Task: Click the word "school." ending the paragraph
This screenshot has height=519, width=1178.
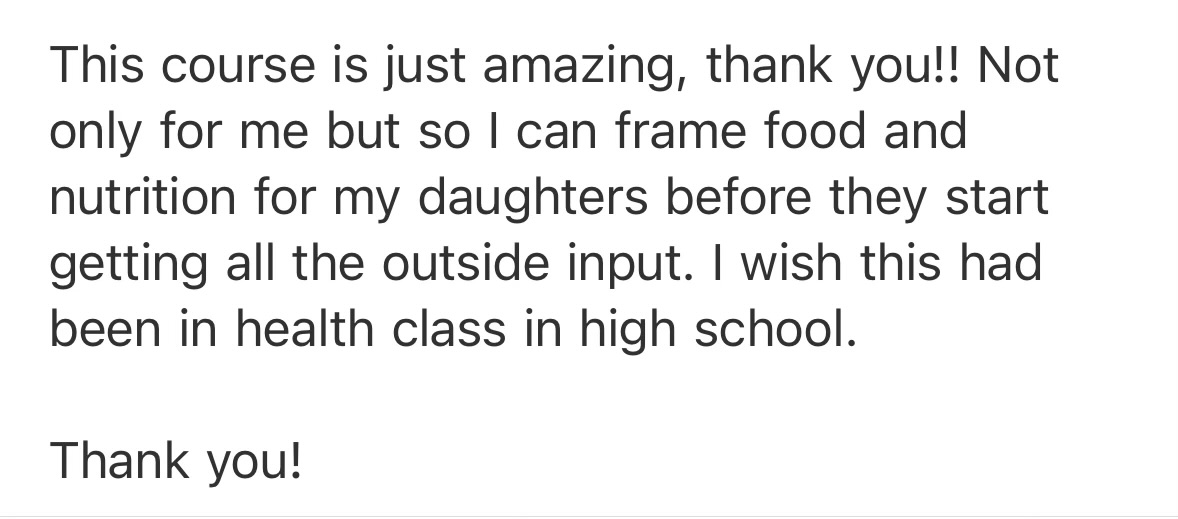Action: point(775,330)
